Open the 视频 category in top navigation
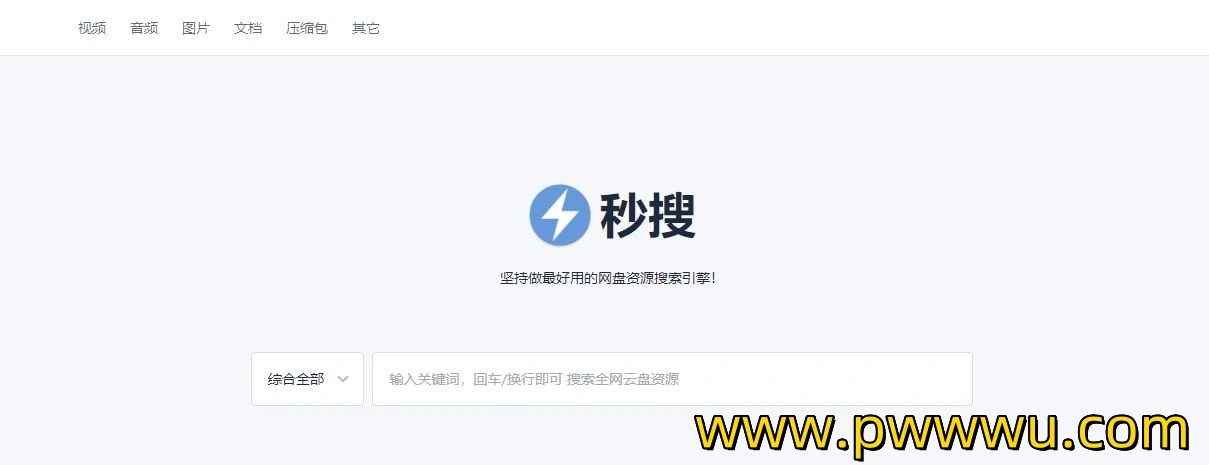The width and height of the screenshot is (1209, 465). (92, 28)
